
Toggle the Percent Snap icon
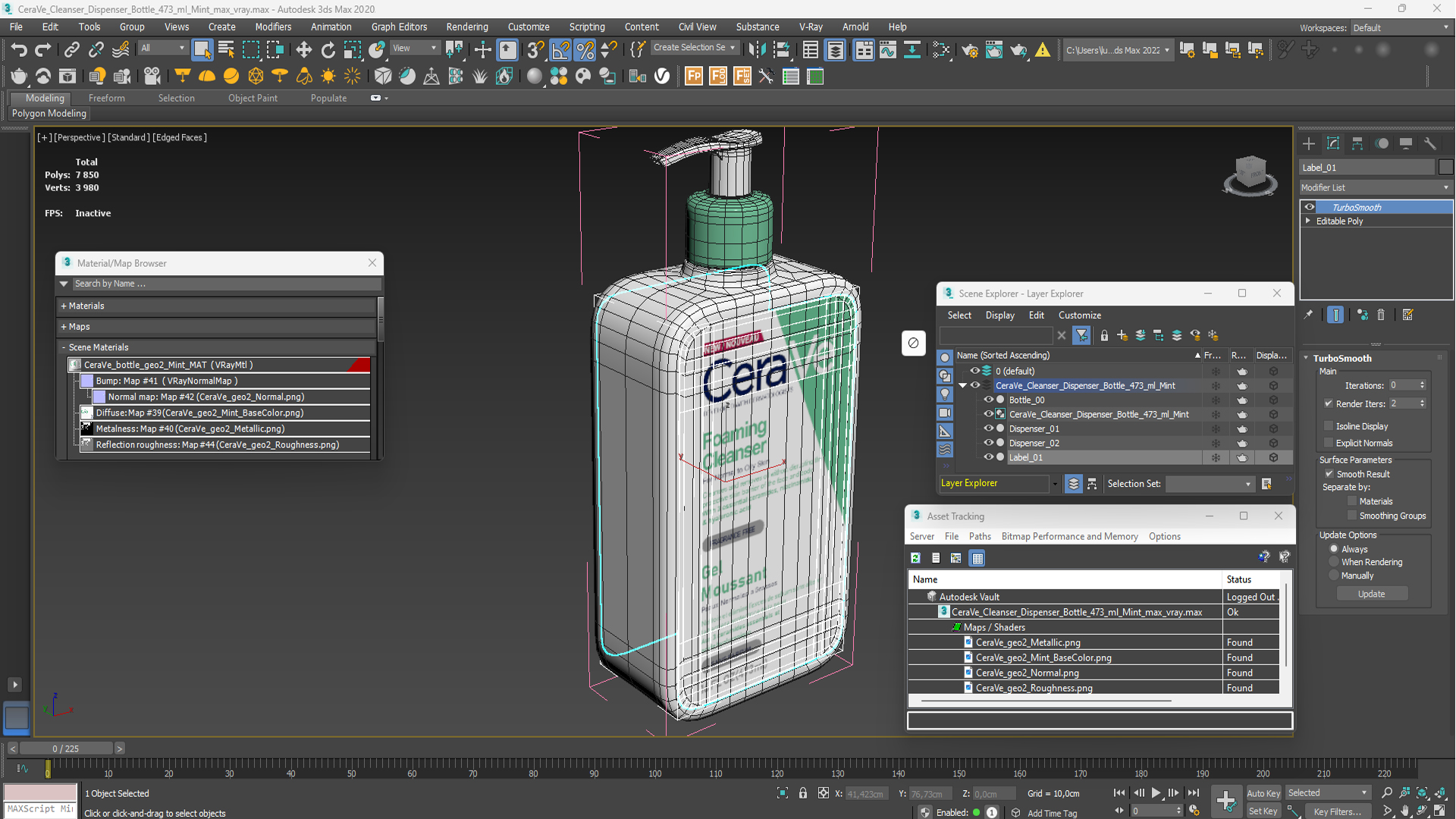(585, 50)
